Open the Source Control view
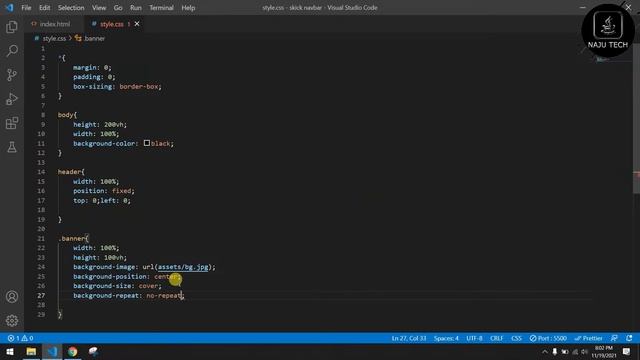Image resolution: width=640 pixels, height=360 pixels. [x=12, y=75]
